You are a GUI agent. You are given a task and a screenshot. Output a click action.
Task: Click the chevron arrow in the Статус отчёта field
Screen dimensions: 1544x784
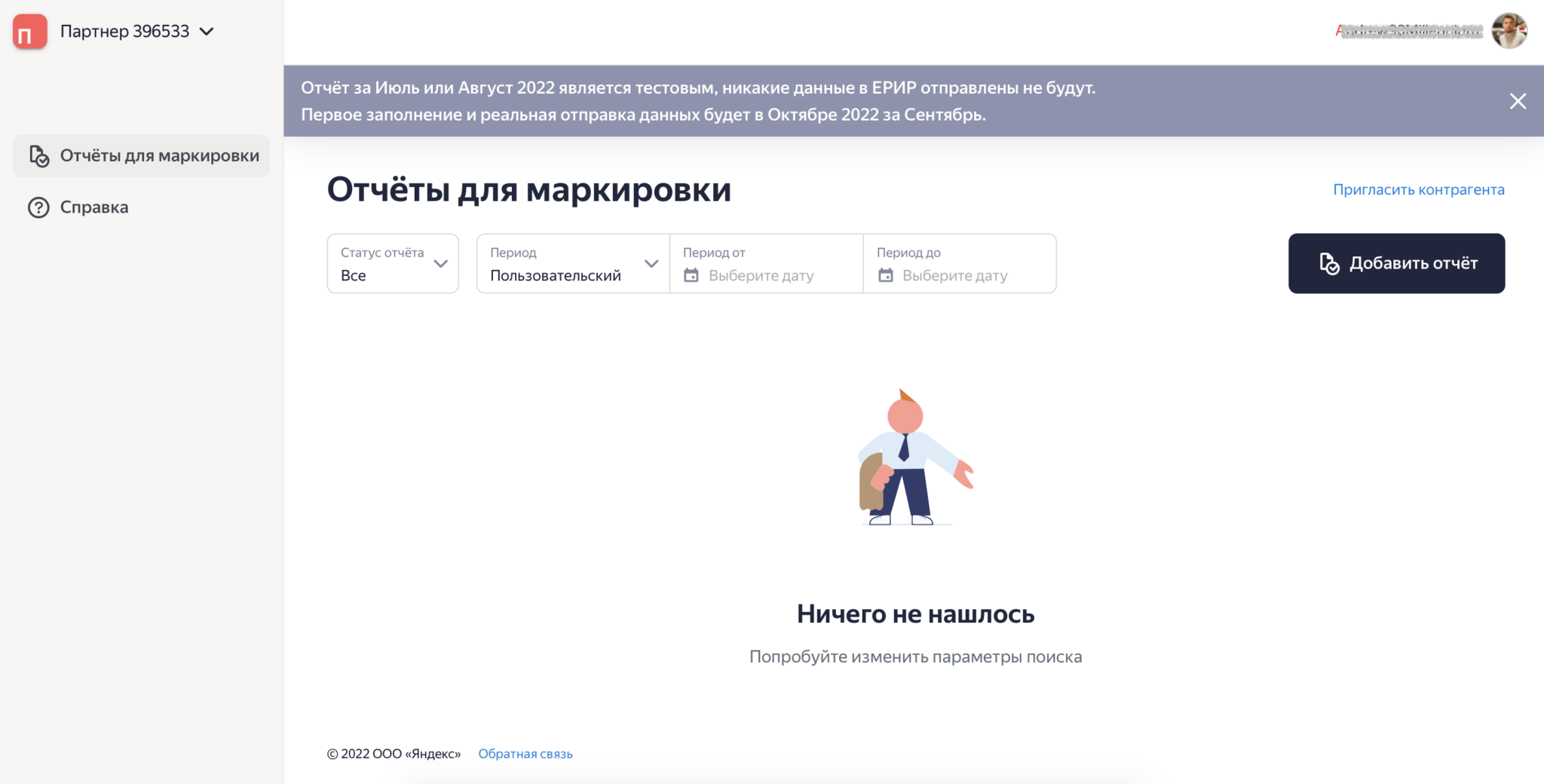tap(441, 264)
